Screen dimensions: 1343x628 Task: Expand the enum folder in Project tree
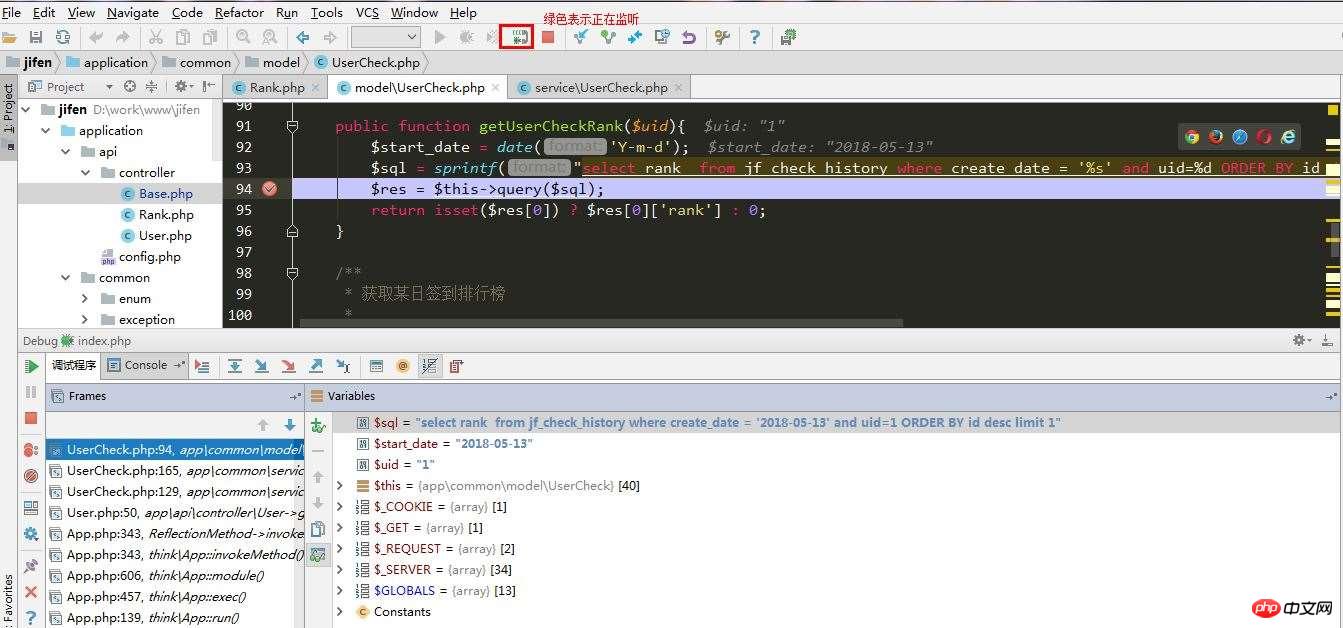(x=85, y=299)
